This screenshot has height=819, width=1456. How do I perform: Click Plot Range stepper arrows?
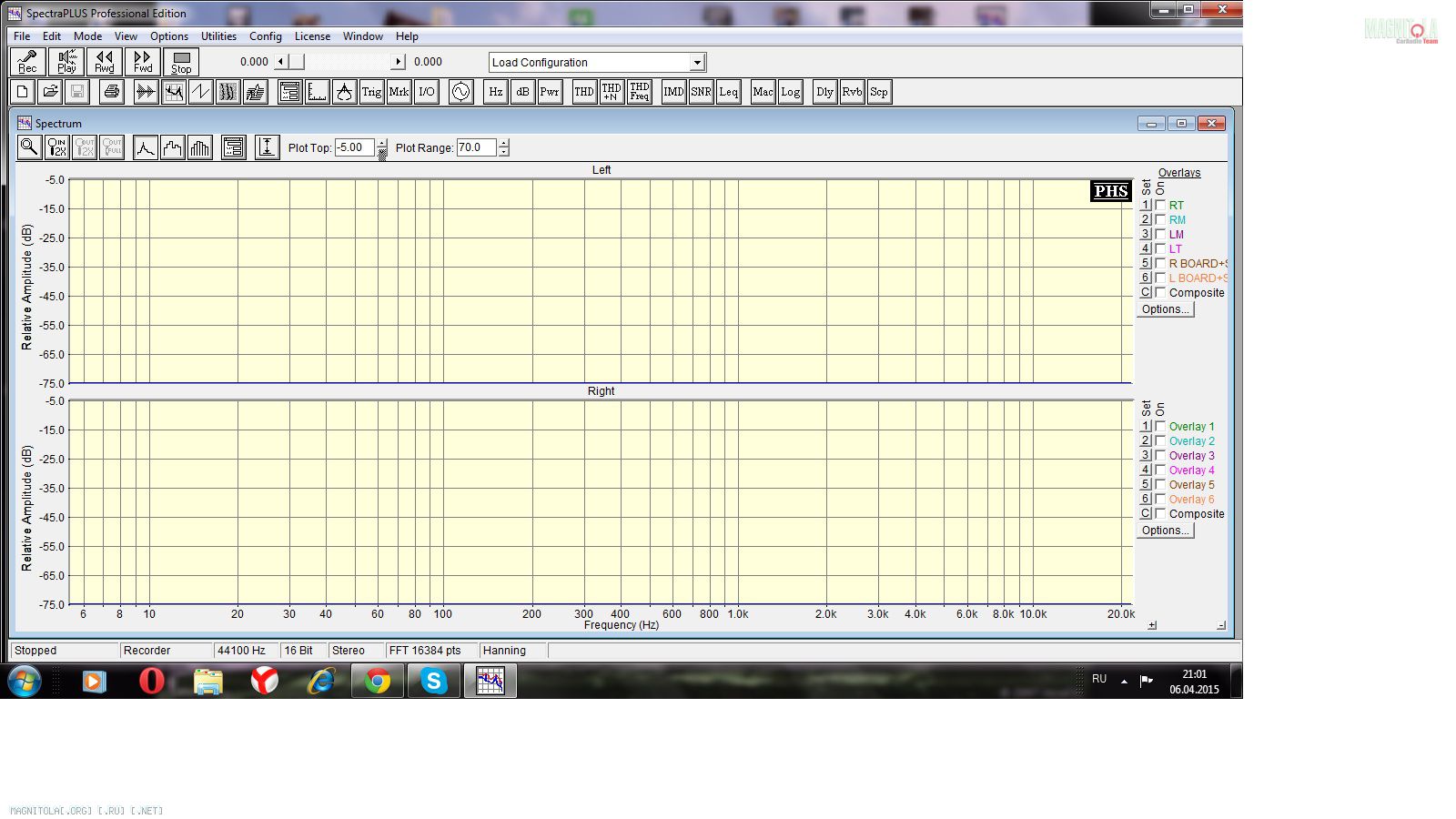503,147
